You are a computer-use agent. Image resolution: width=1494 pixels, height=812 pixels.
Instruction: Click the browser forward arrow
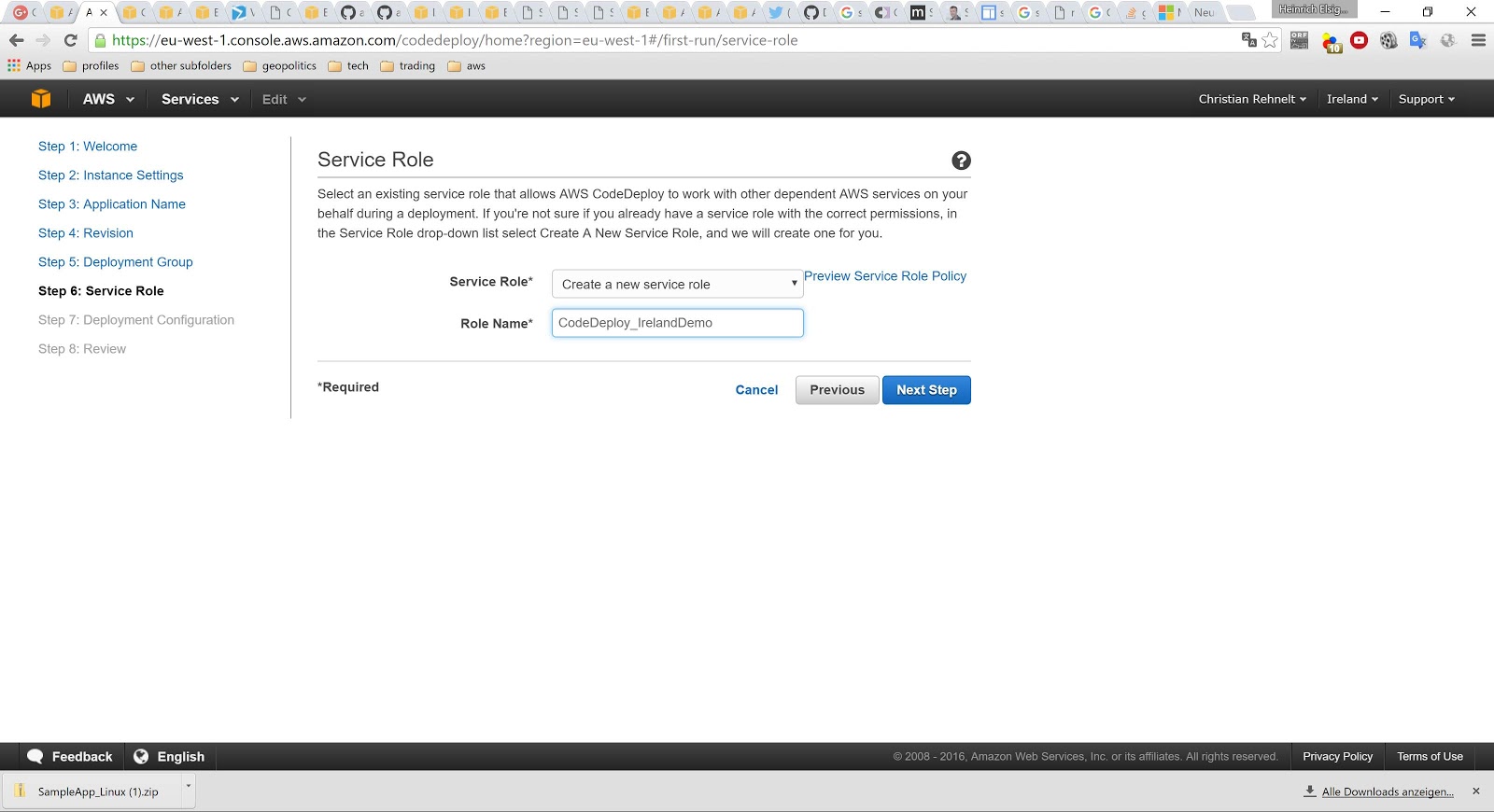43,40
